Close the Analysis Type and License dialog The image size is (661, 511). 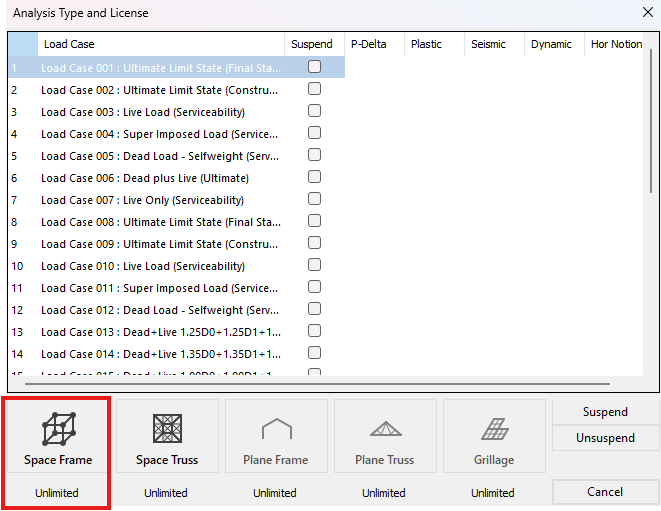click(648, 12)
